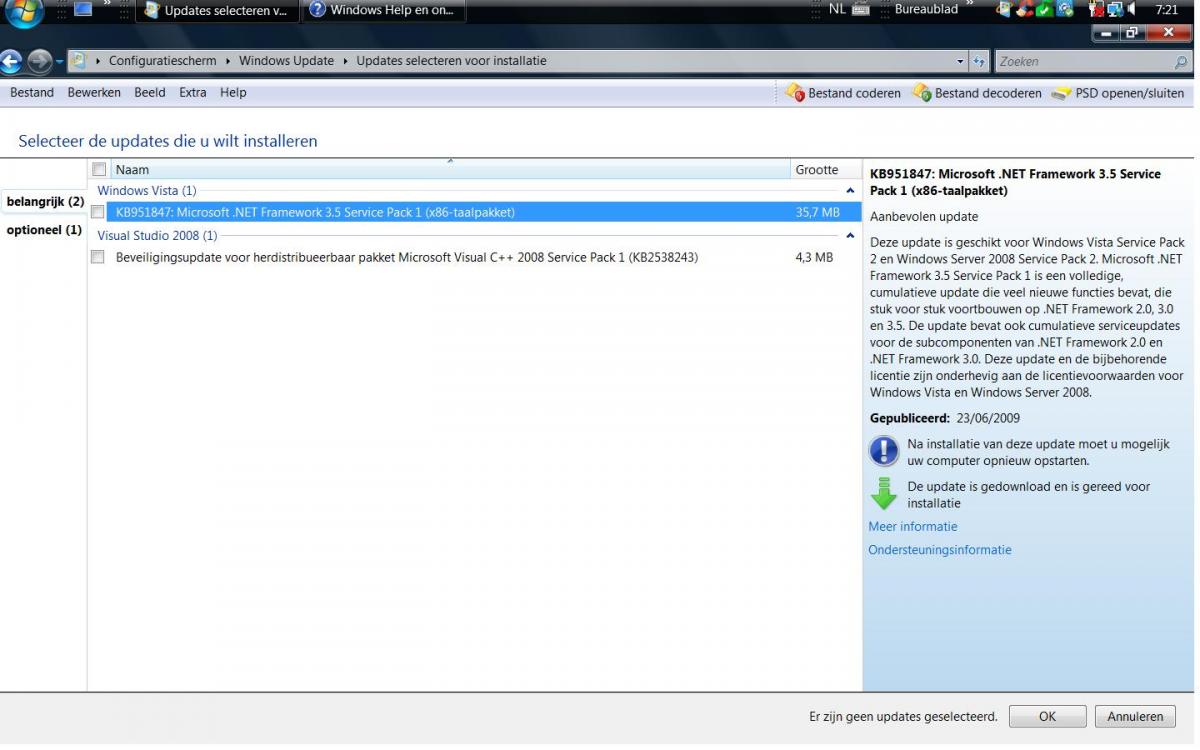Minimize the Windows Update window
Image resolution: width=1200 pixels, height=750 pixels.
(1107, 34)
